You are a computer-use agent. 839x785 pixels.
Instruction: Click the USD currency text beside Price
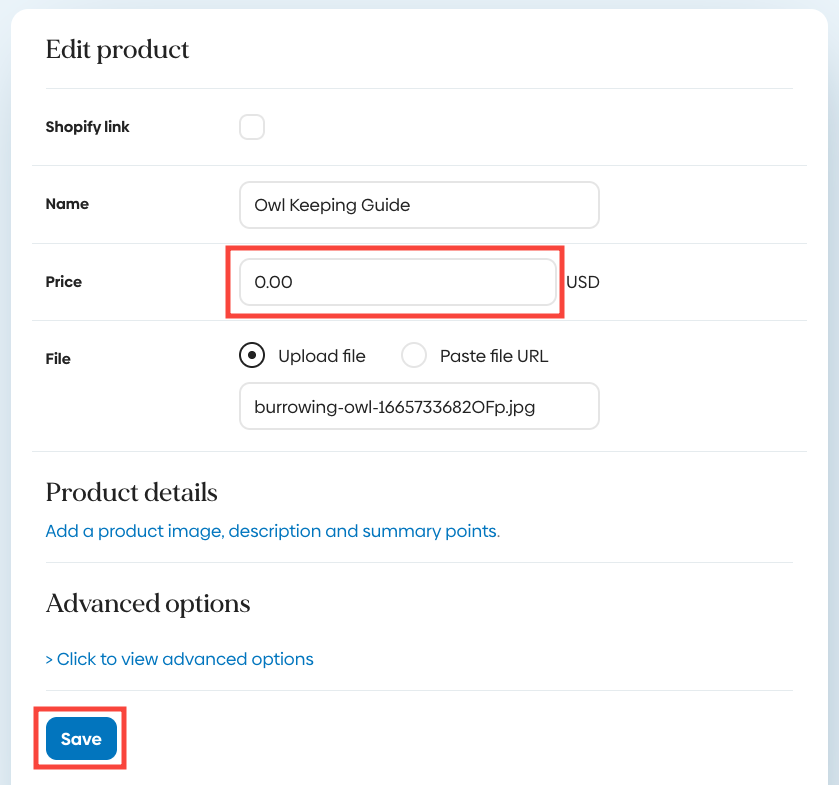click(x=582, y=282)
